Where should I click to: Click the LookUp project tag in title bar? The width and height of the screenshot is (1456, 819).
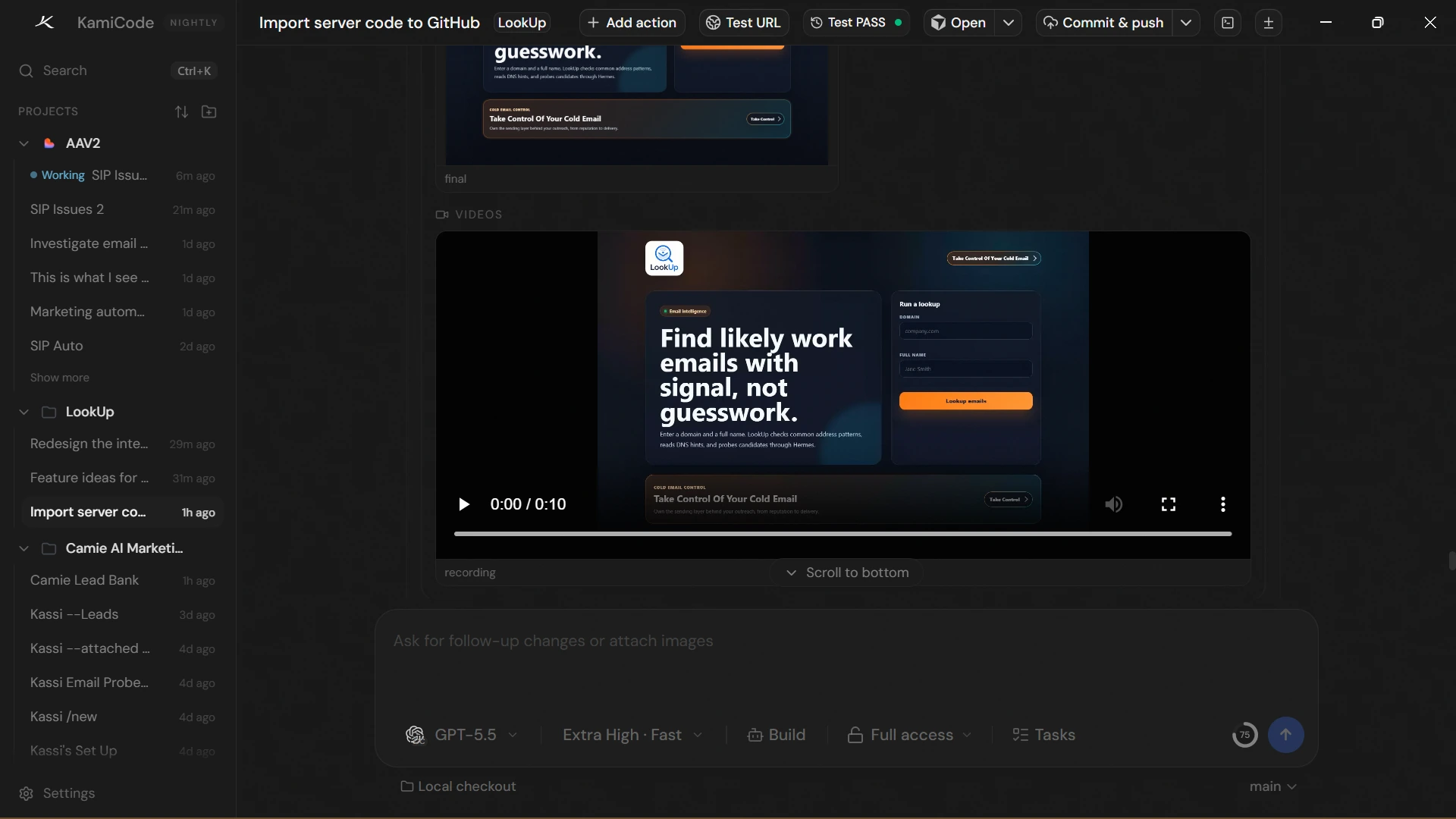coord(522,23)
